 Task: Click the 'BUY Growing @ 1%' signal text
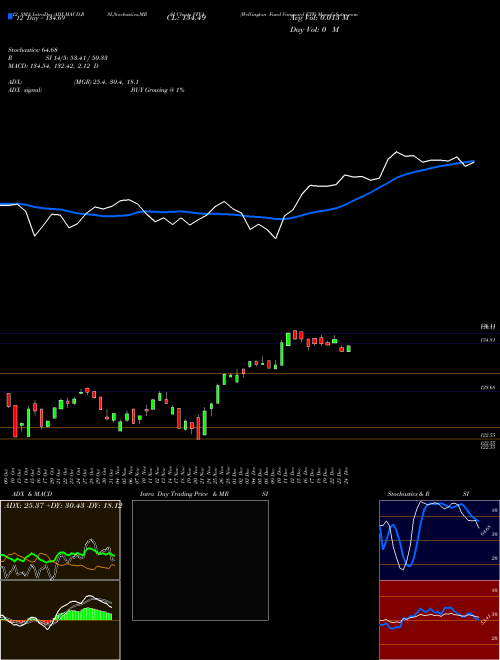(157, 90)
